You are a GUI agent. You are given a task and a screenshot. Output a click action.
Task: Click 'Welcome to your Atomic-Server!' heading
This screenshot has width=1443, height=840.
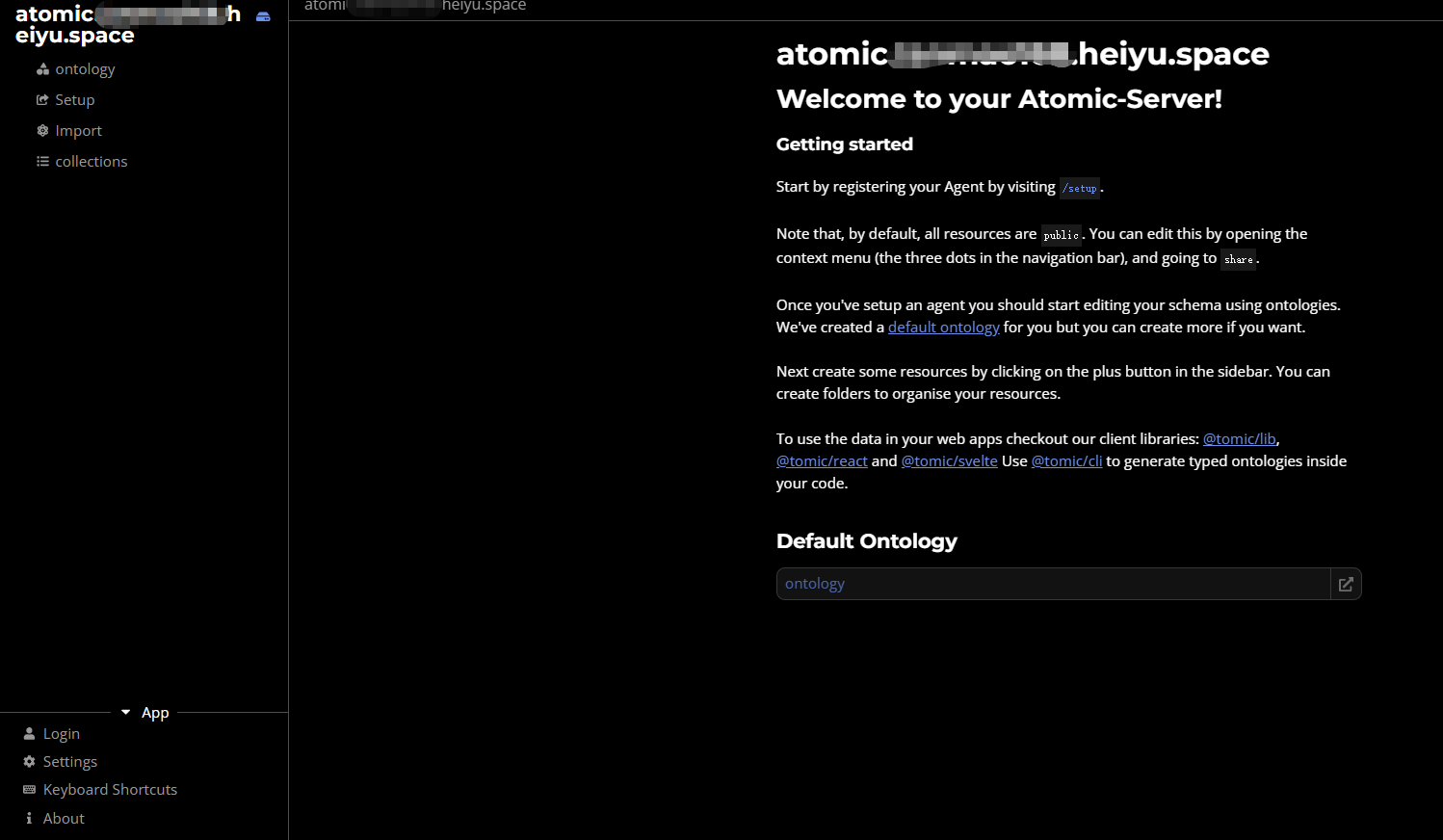tap(999, 99)
